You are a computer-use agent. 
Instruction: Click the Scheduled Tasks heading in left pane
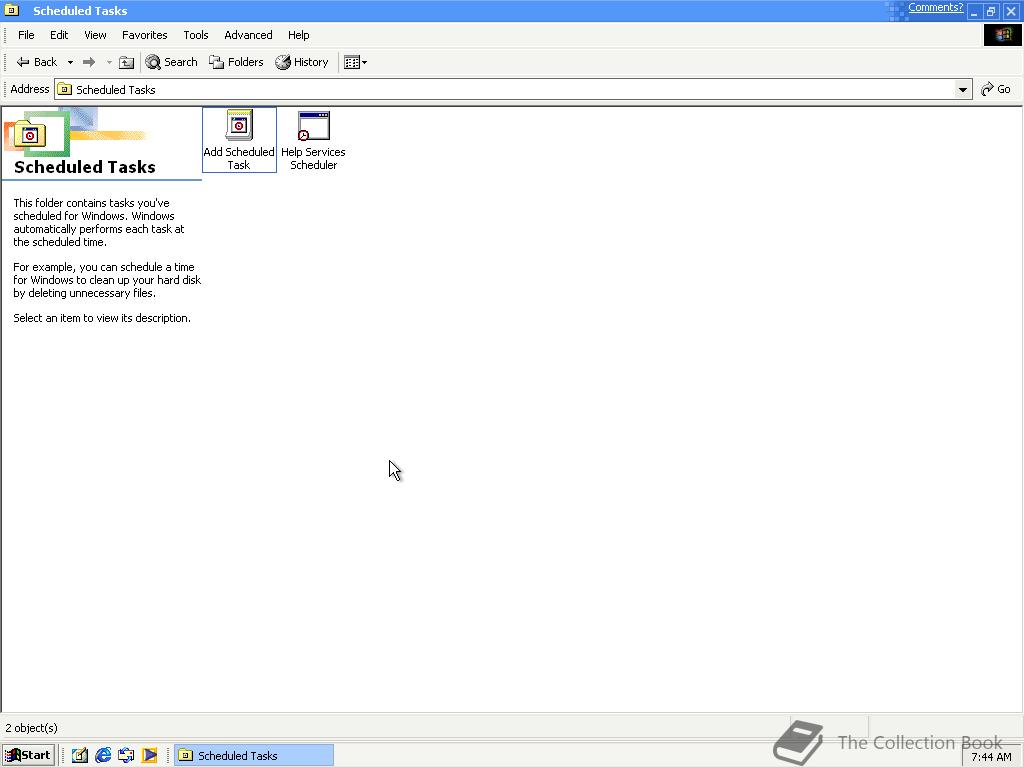85,167
